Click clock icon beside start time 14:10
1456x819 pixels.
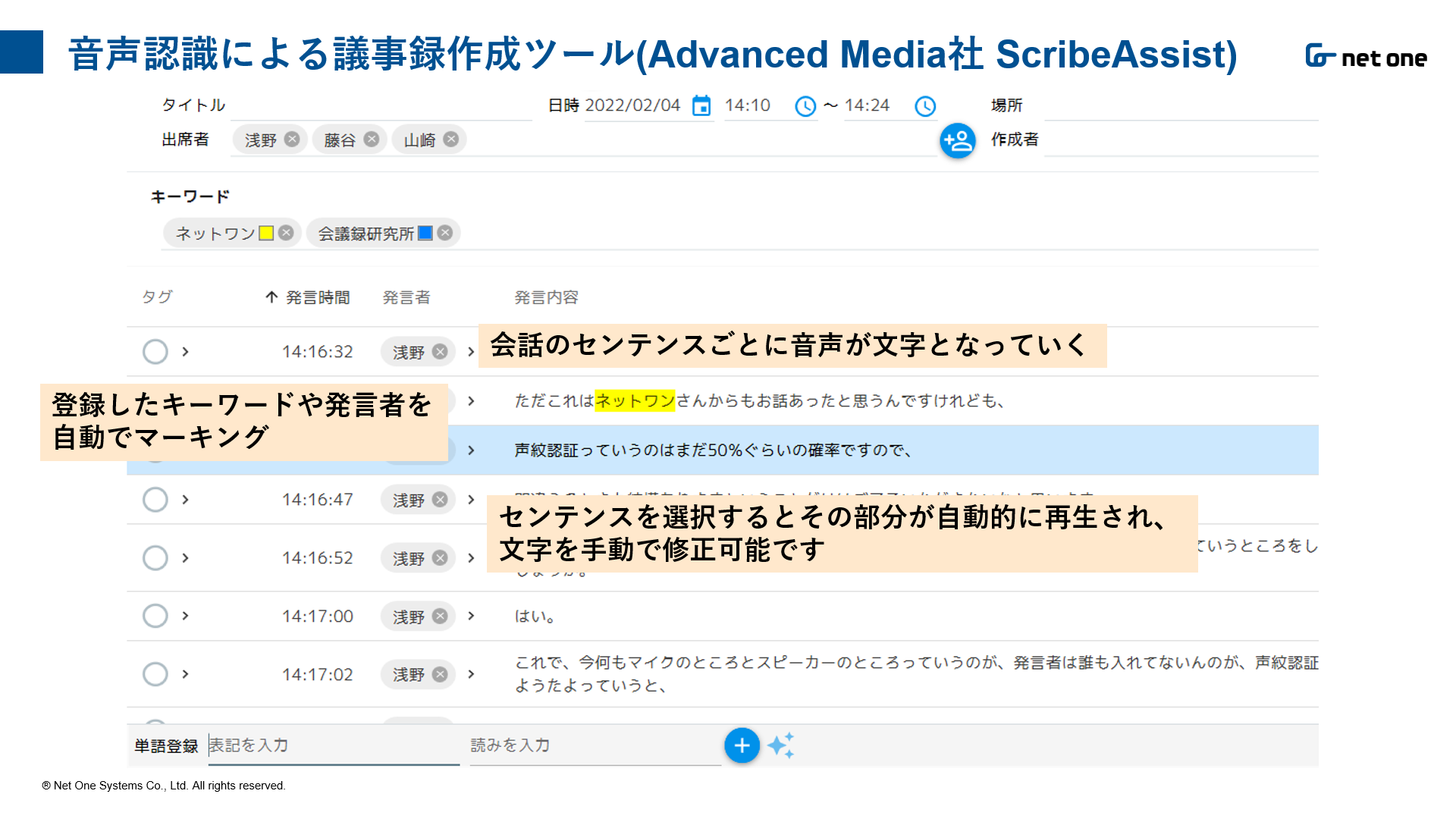[805, 106]
